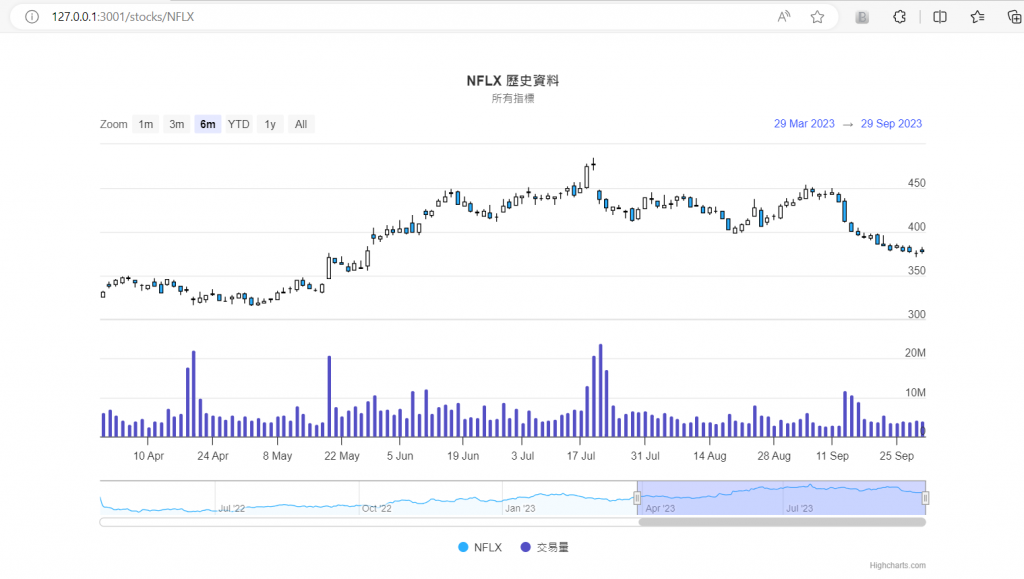Click the navigator left range handle
Image resolution: width=1024 pixels, height=579 pixels.
pos(637,498)
